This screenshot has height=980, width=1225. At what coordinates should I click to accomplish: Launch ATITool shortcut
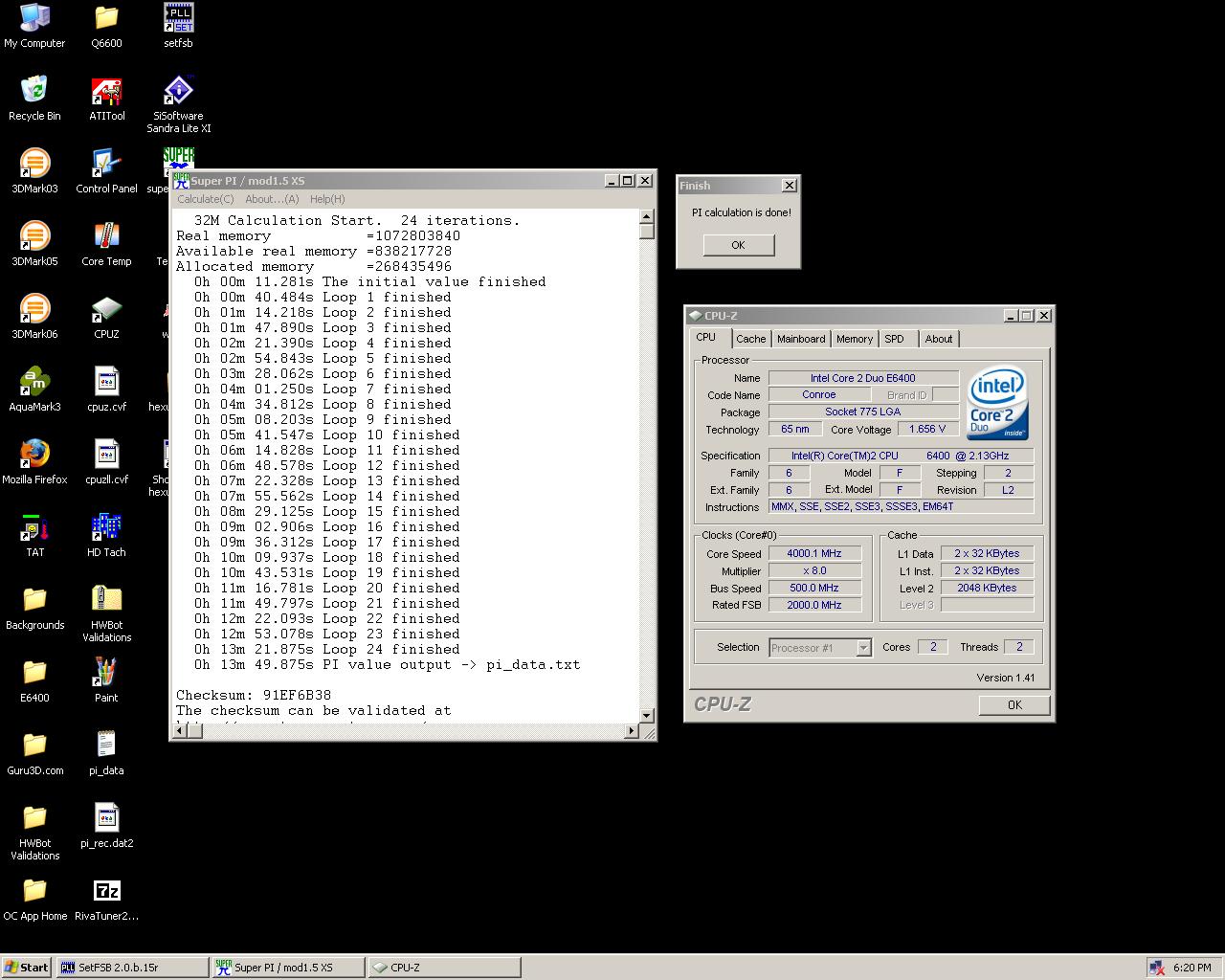pyautogui.click(x=106, y=99)
